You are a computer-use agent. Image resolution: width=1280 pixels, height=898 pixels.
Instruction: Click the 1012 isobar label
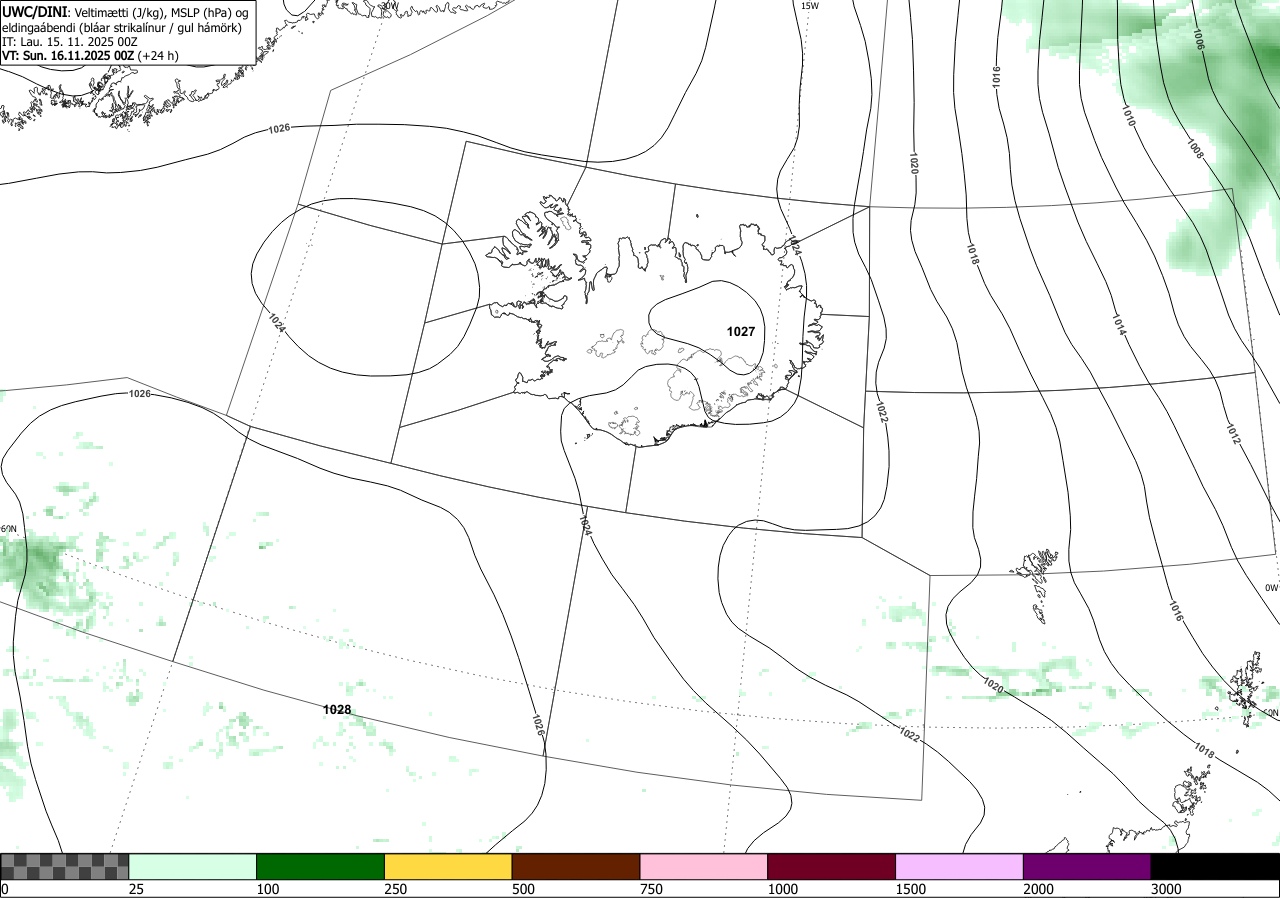pyautogui.click(x=1233, y=434)
